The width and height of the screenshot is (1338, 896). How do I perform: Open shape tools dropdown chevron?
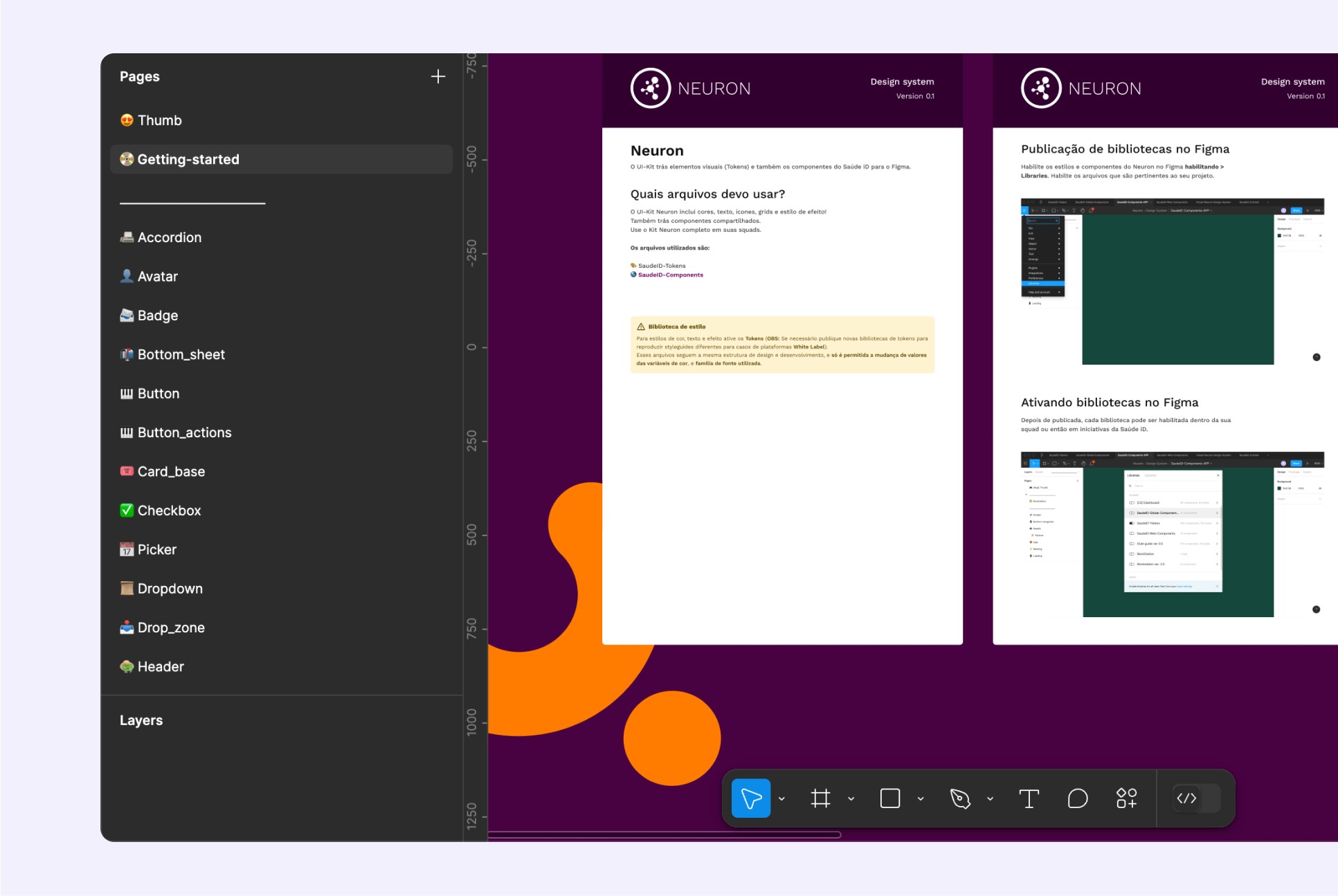(921, 798)
